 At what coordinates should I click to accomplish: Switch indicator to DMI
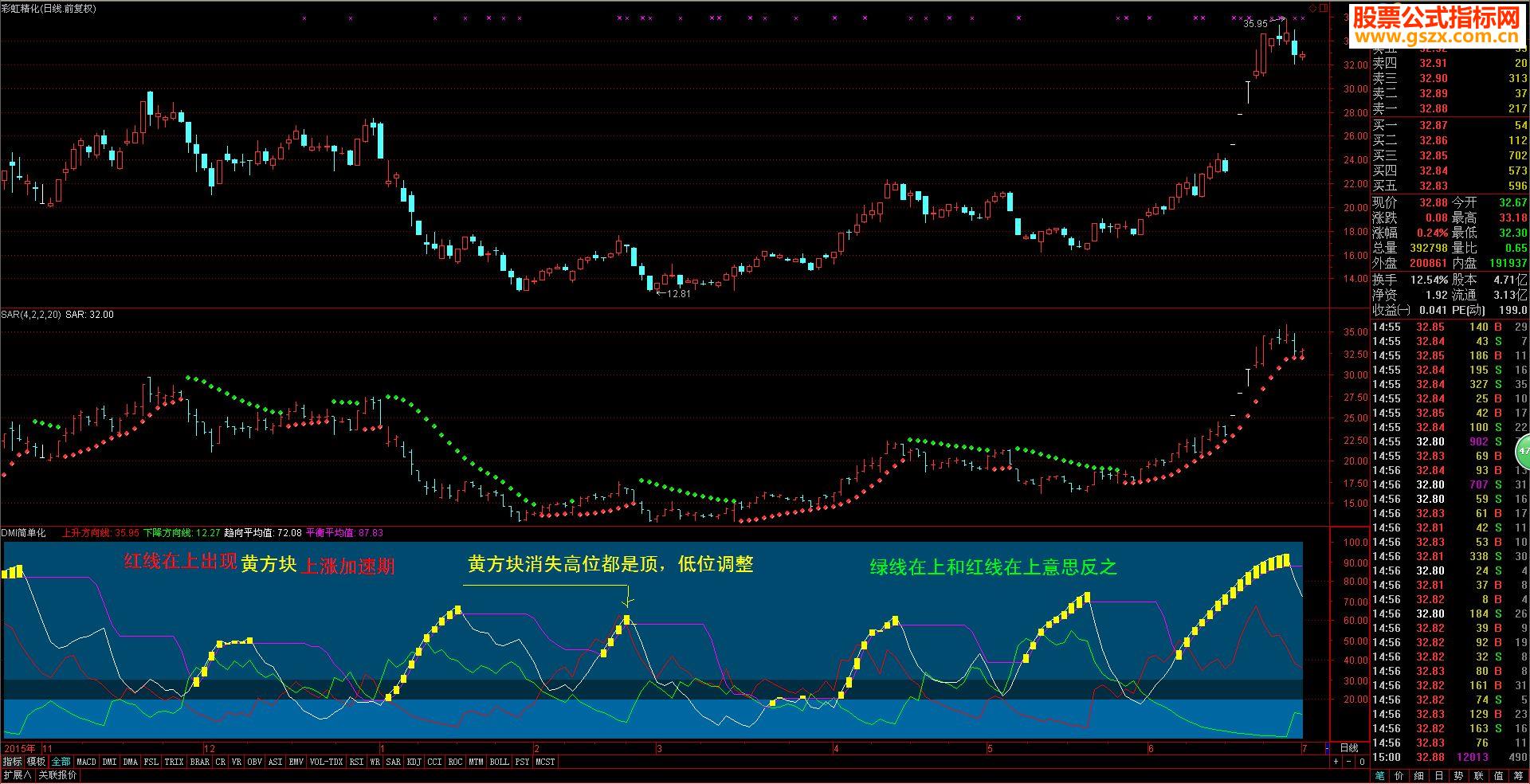coord(109,762)
